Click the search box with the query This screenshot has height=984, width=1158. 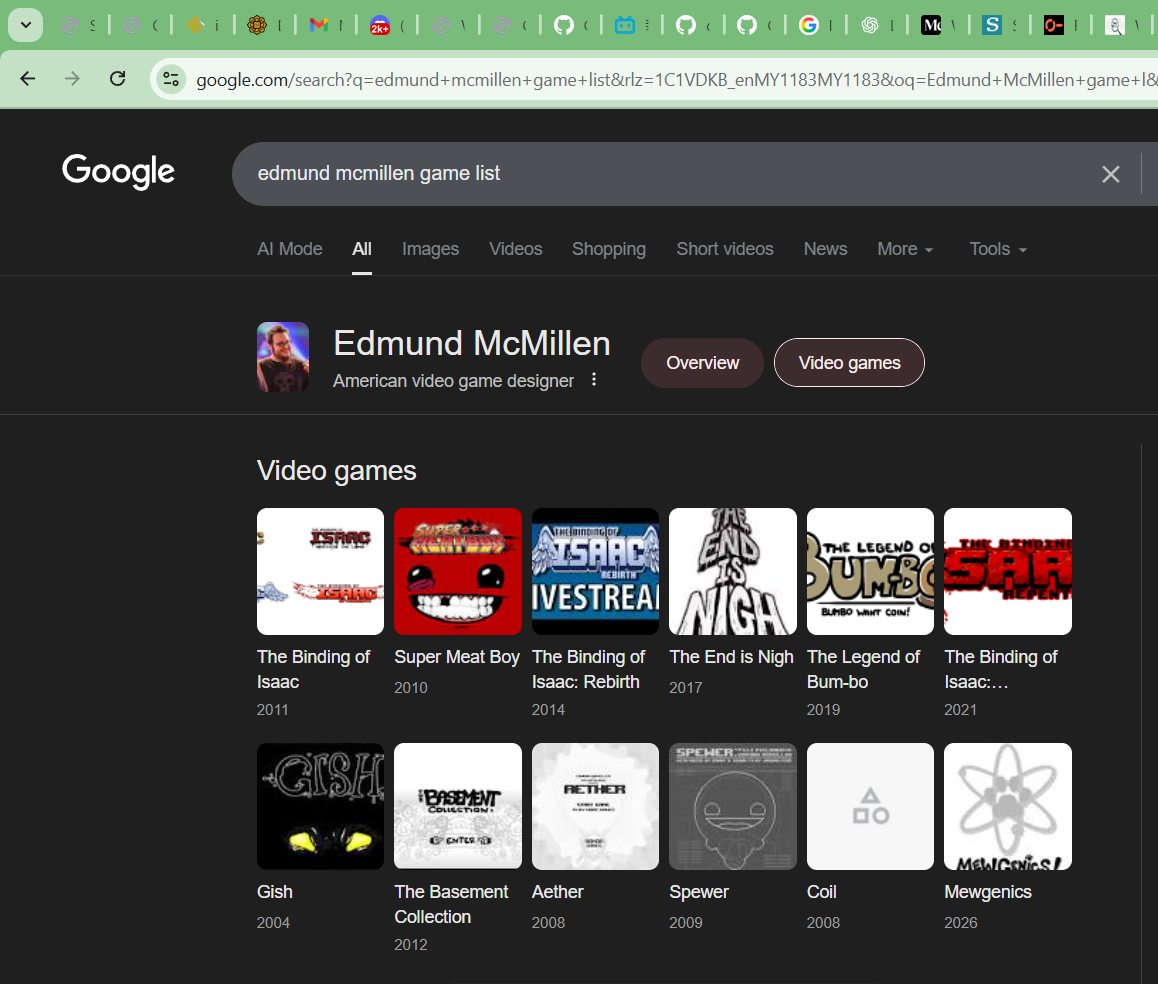coord(665,174)
